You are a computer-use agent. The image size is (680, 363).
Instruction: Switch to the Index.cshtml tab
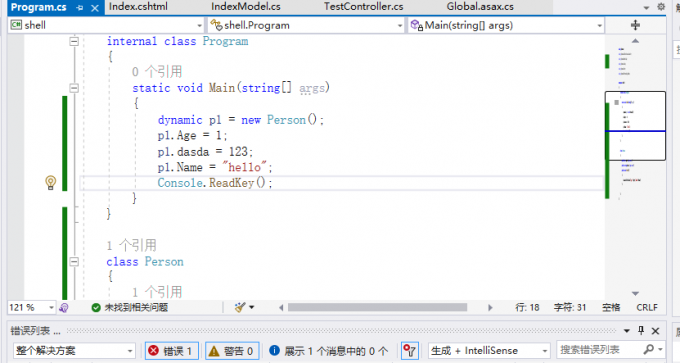(138, 7)
